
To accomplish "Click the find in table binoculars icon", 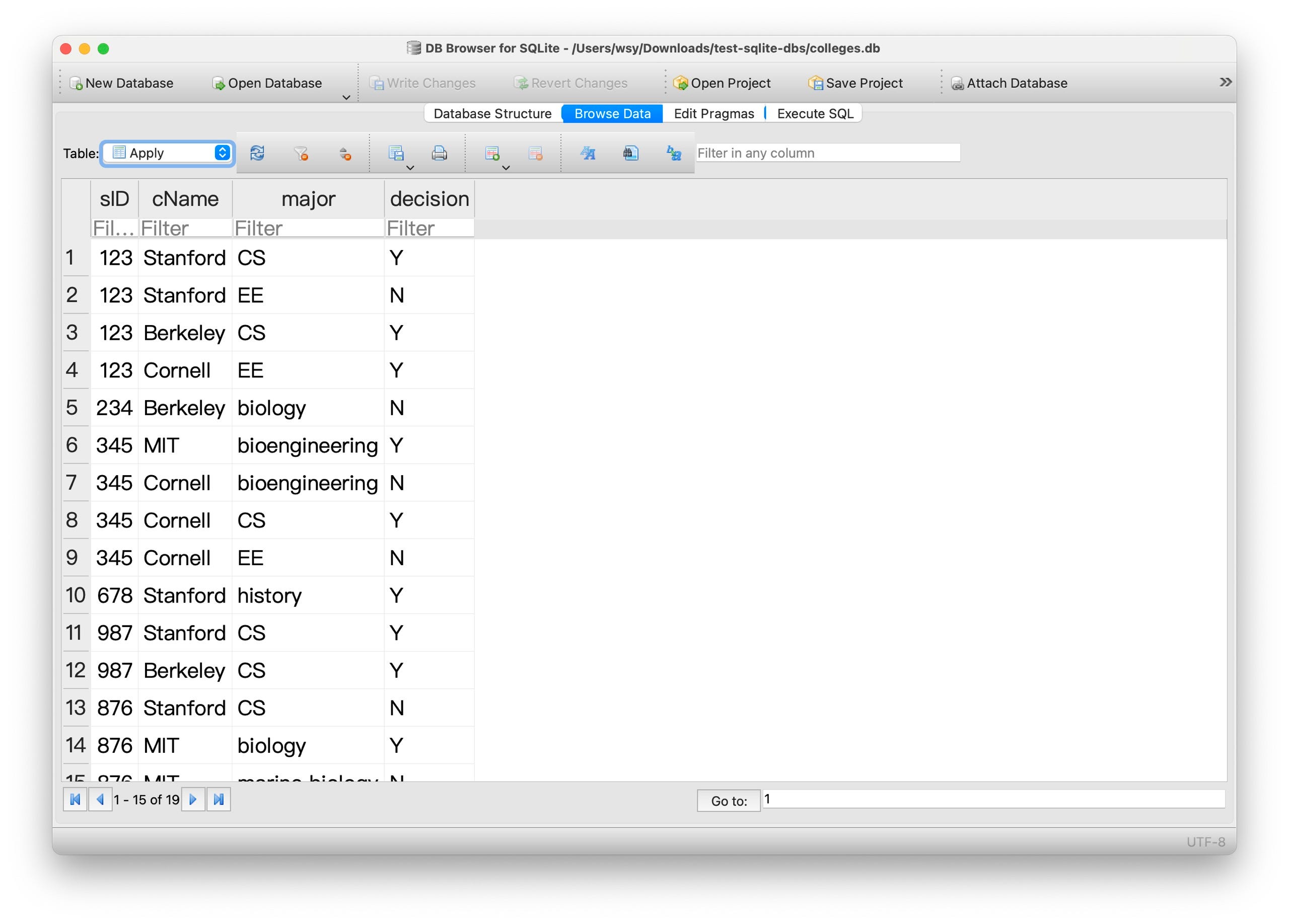I will coord(630,153).
